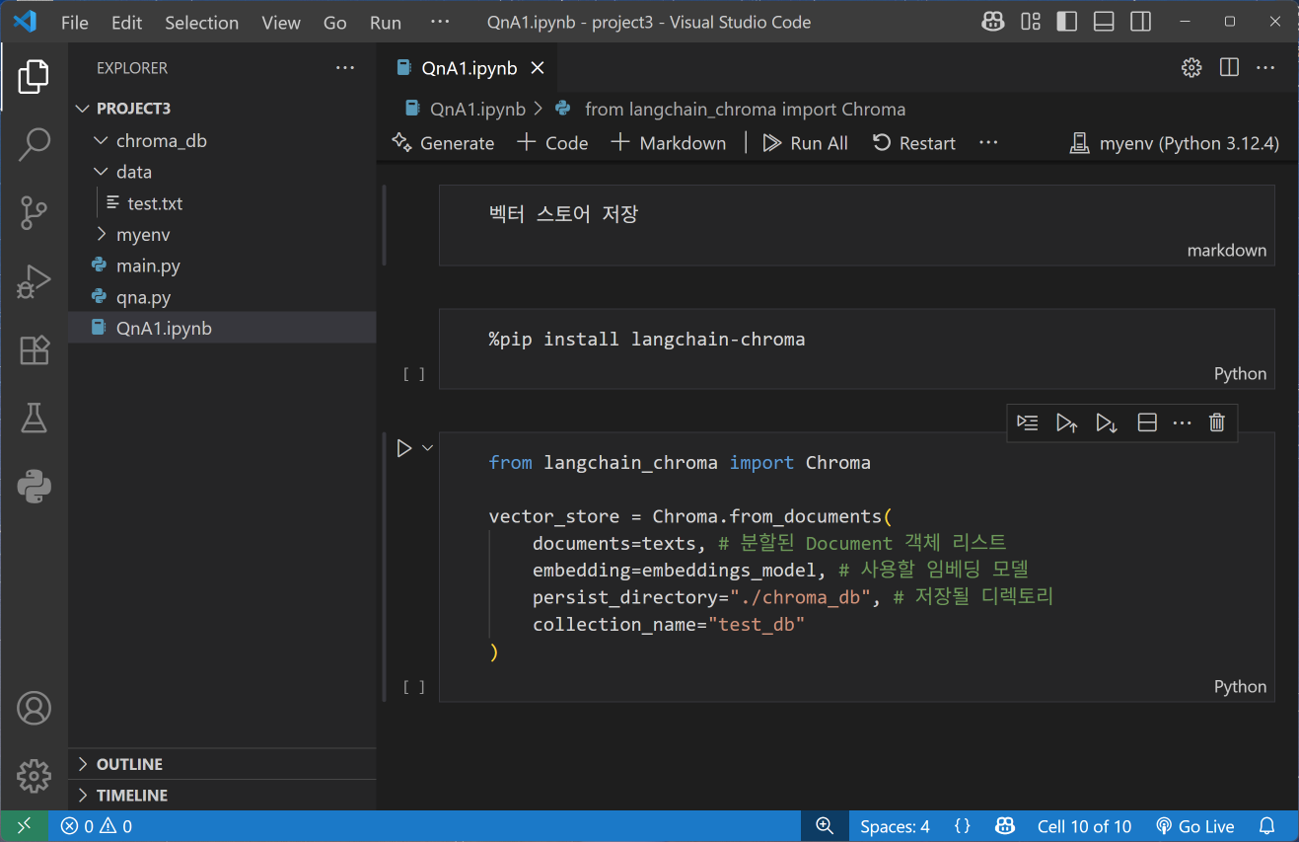Select the myenv (Python 3.12.4) kernel picker
Viewport: 1299px width, 842px height.
pyautogui.click(x=1174, y=143)
